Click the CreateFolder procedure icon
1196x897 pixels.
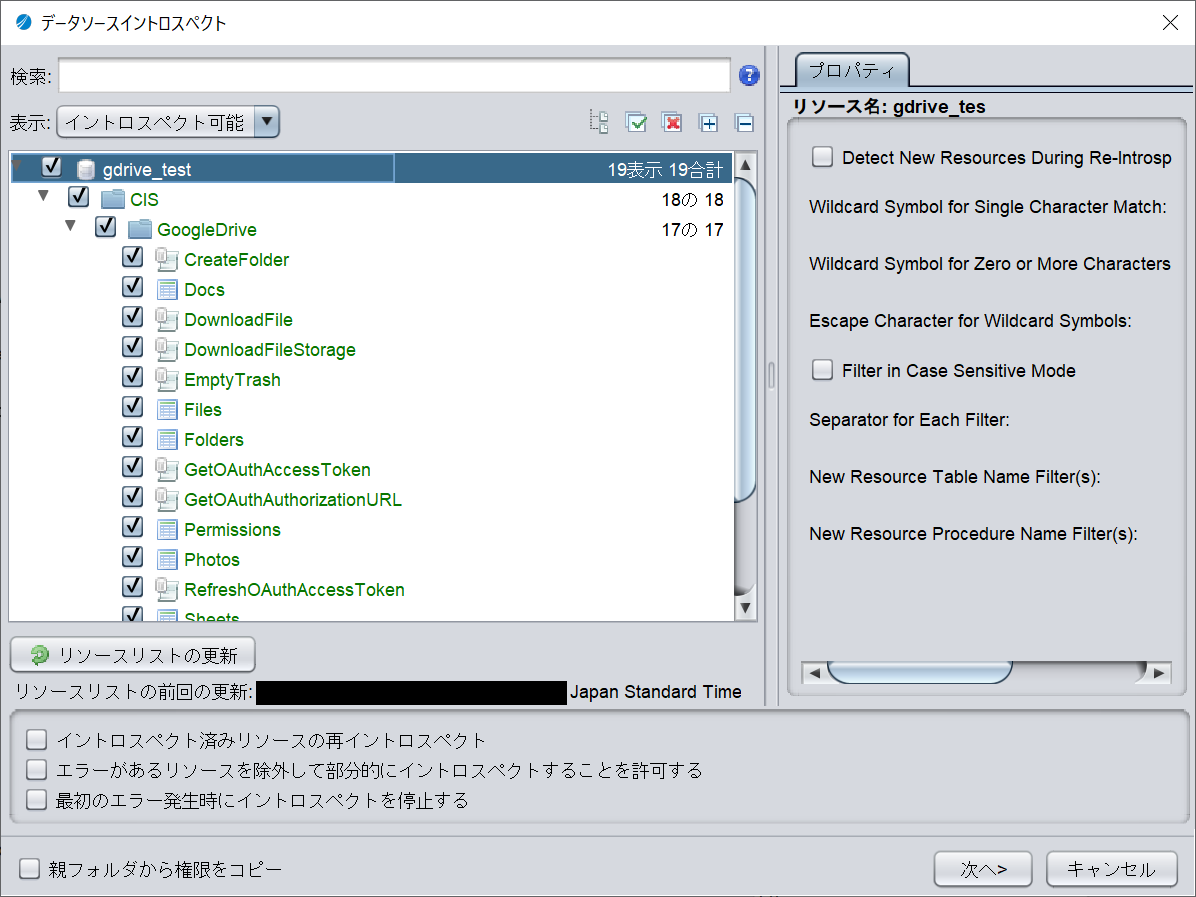(x=166, y=259)
